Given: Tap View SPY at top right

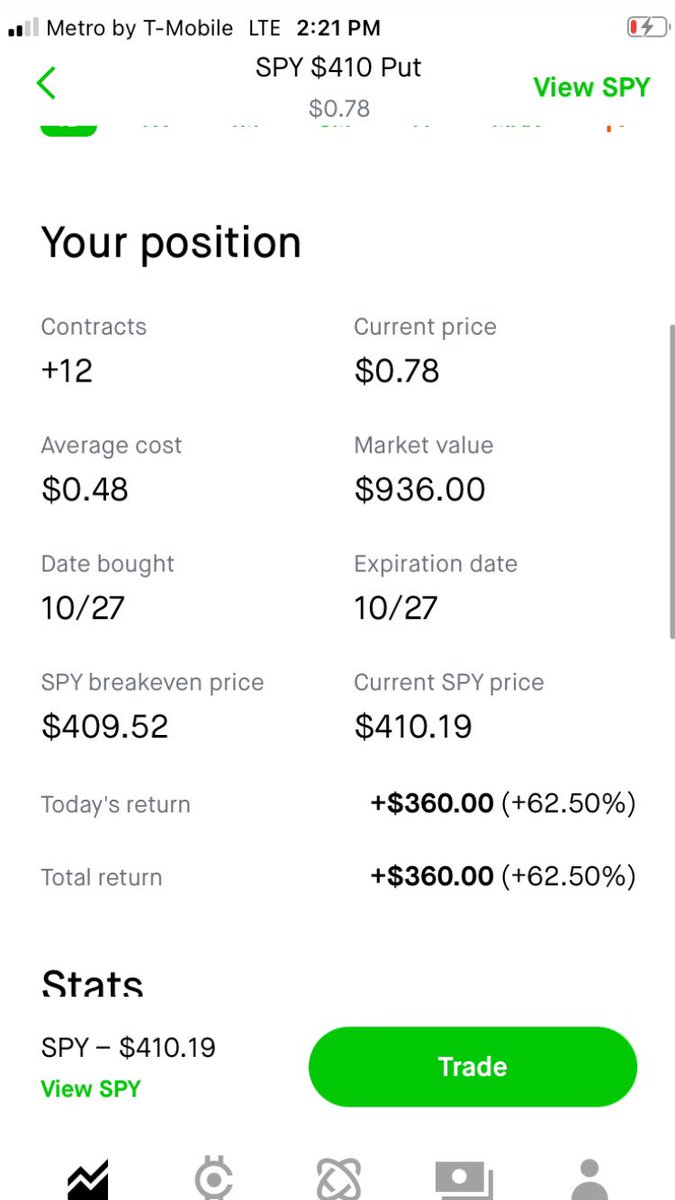Looking at the screenshot, I should click(591, 87).
